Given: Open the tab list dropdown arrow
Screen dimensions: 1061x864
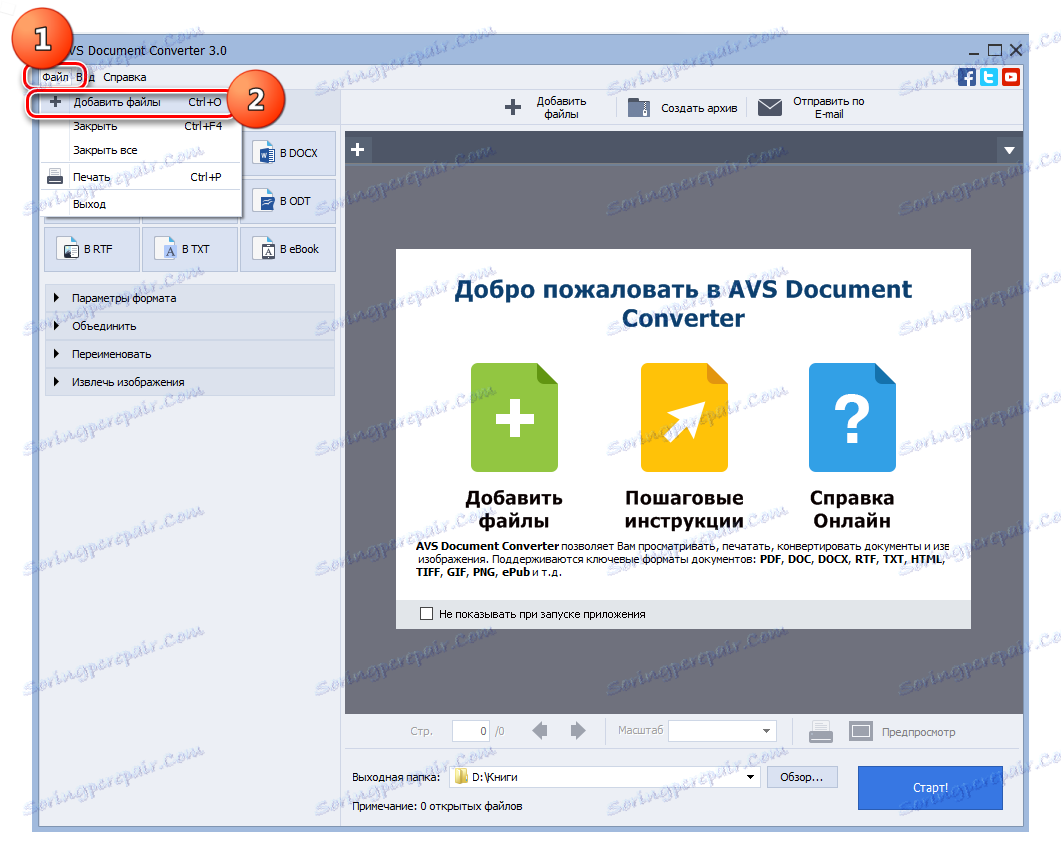Looking at the screenshot, I should pos(1009,150).
